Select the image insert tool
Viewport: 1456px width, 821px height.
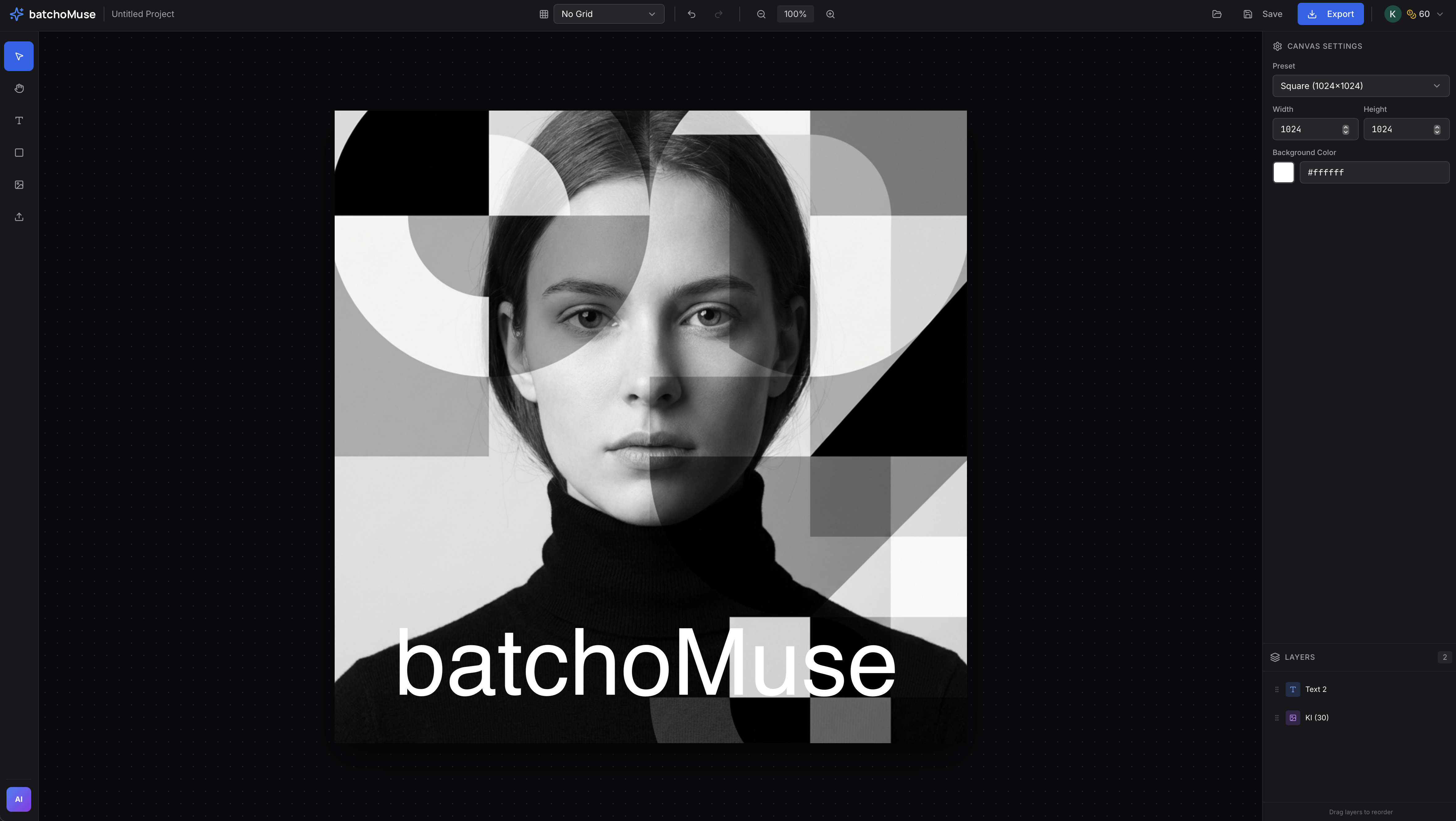pos(19,185)
